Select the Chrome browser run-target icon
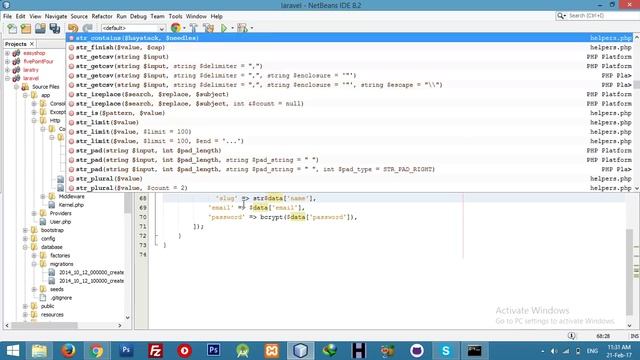 coord(176,28)
